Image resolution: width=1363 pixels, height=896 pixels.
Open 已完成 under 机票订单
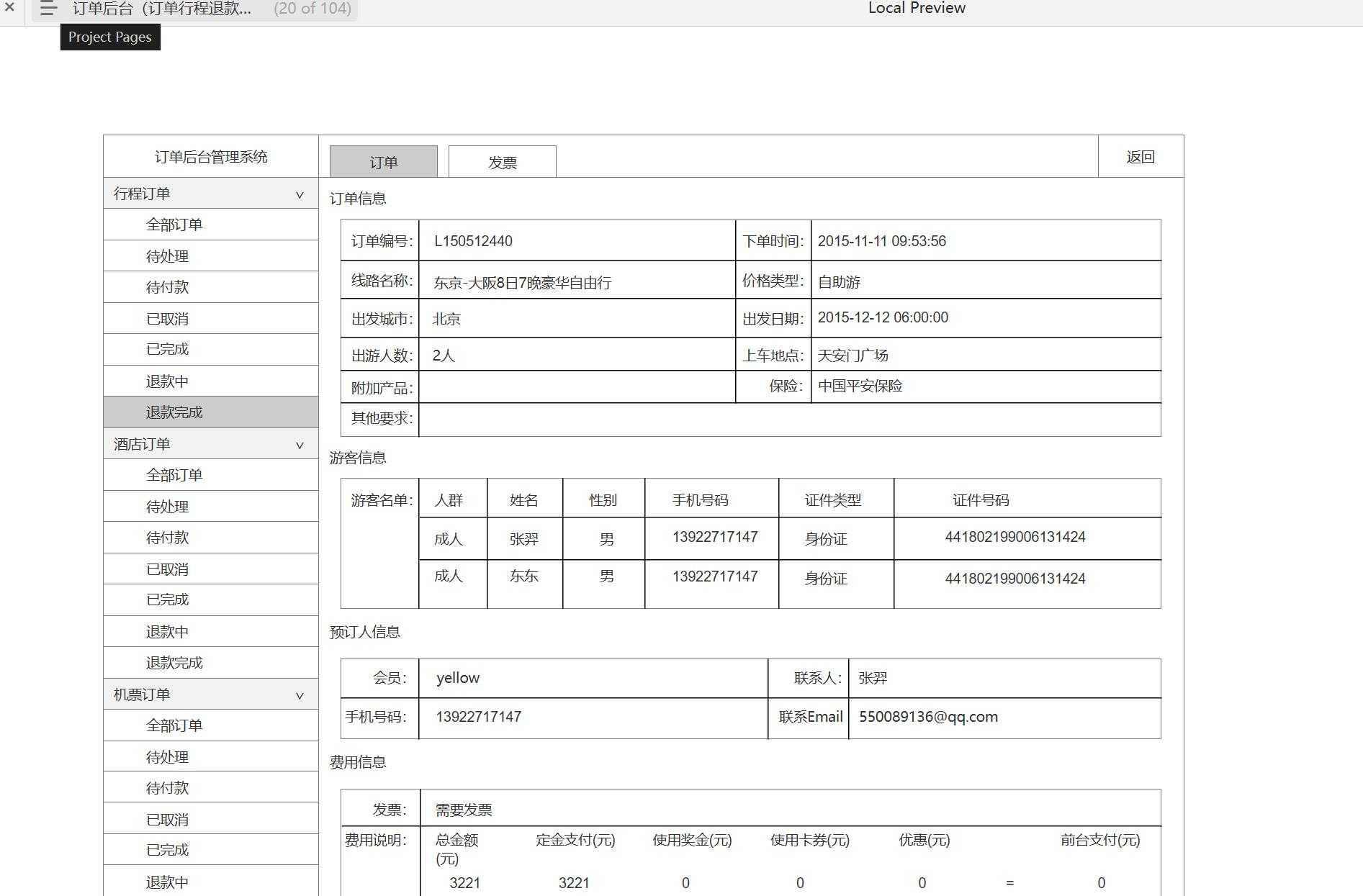[x=167, y=850]
